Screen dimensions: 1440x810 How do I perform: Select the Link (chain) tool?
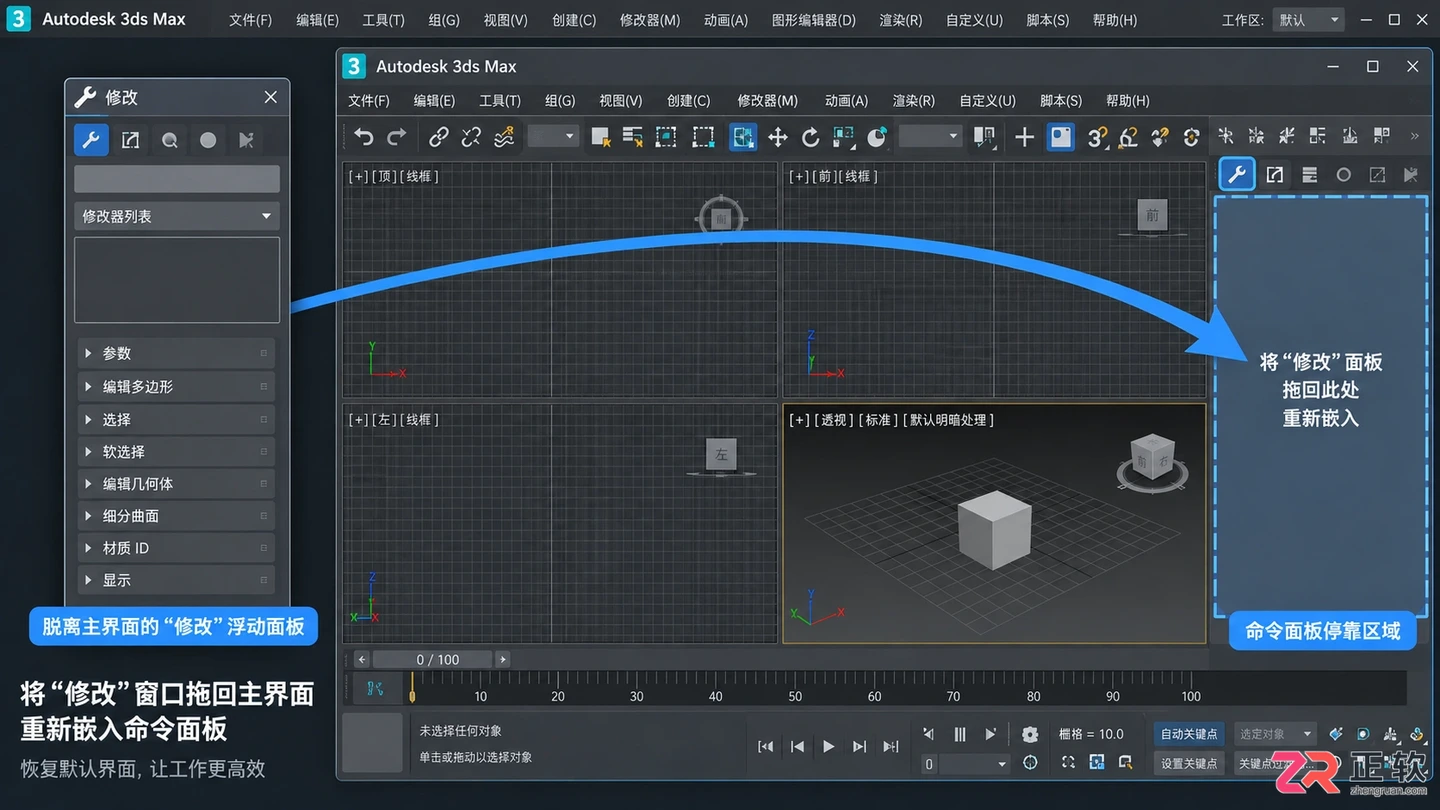pyautogui.click(x=438, y=137)
